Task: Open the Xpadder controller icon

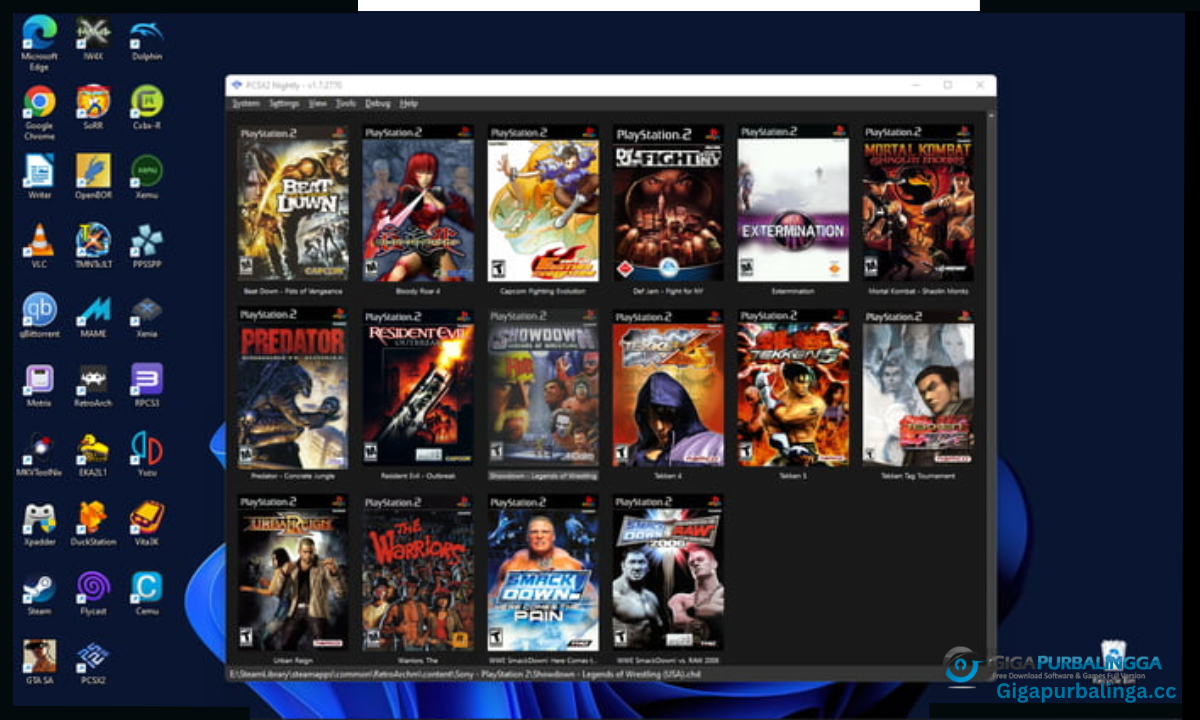Action: coord(39,518)
